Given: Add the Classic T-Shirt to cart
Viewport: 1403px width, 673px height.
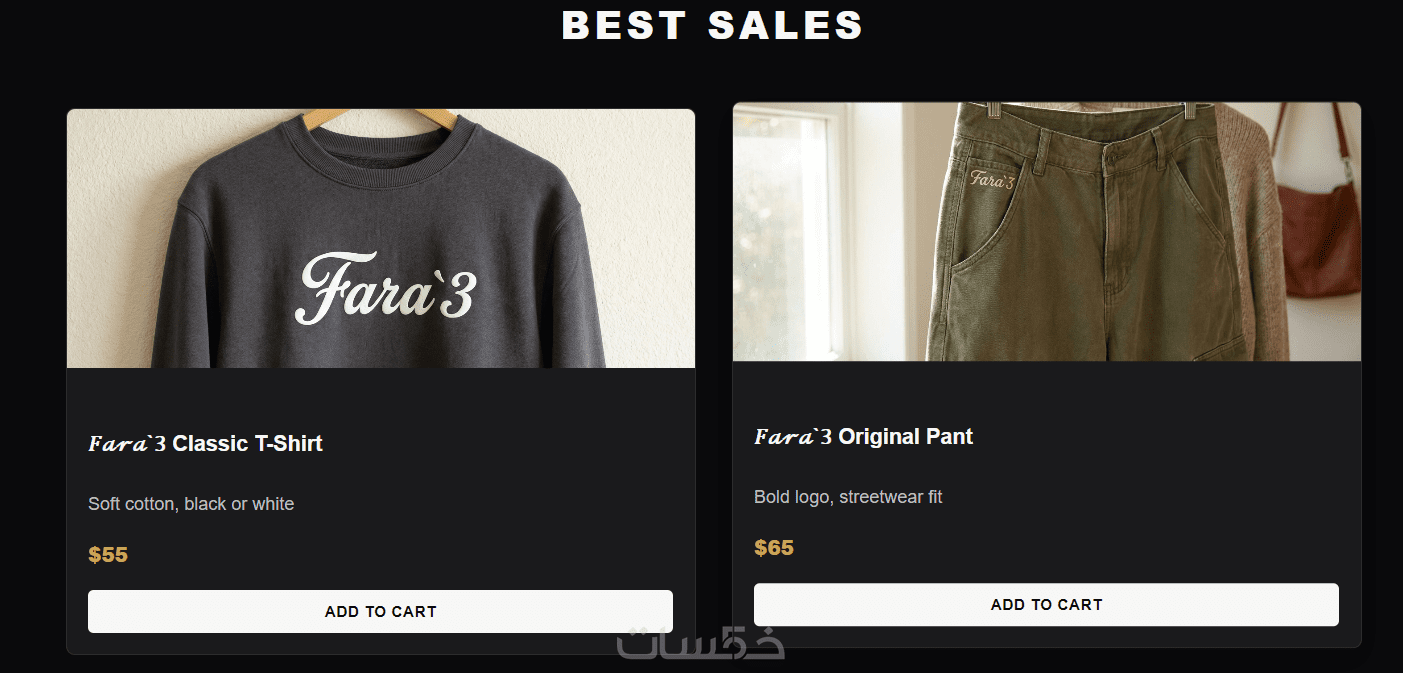Looking at the screenshot, I should tap(380, 611).
